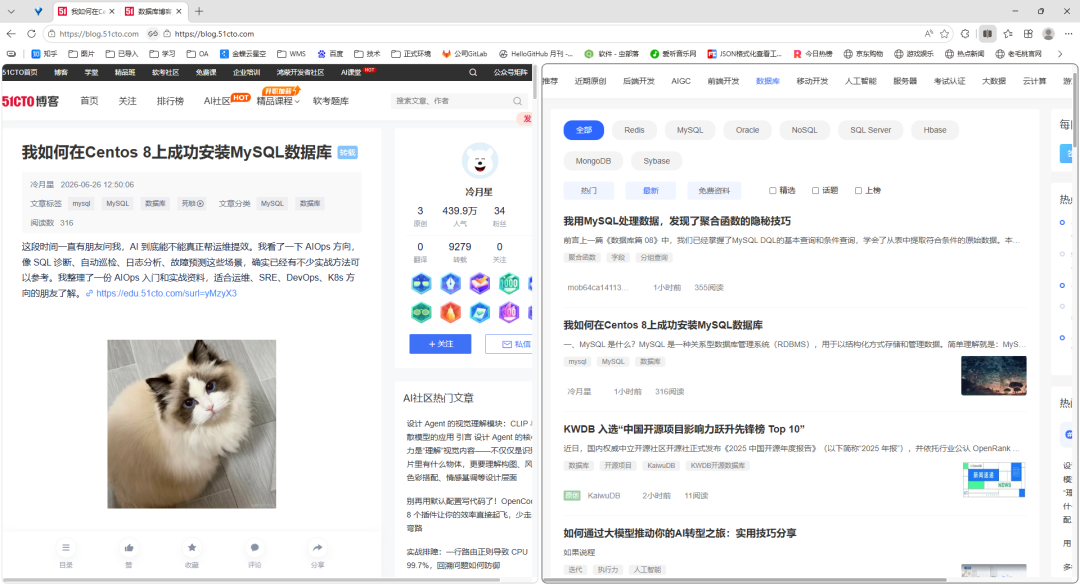Viewport: 1080px width, 585px height.
Task: Switch to the AIGC category tab
Action: tap(681, 81)
